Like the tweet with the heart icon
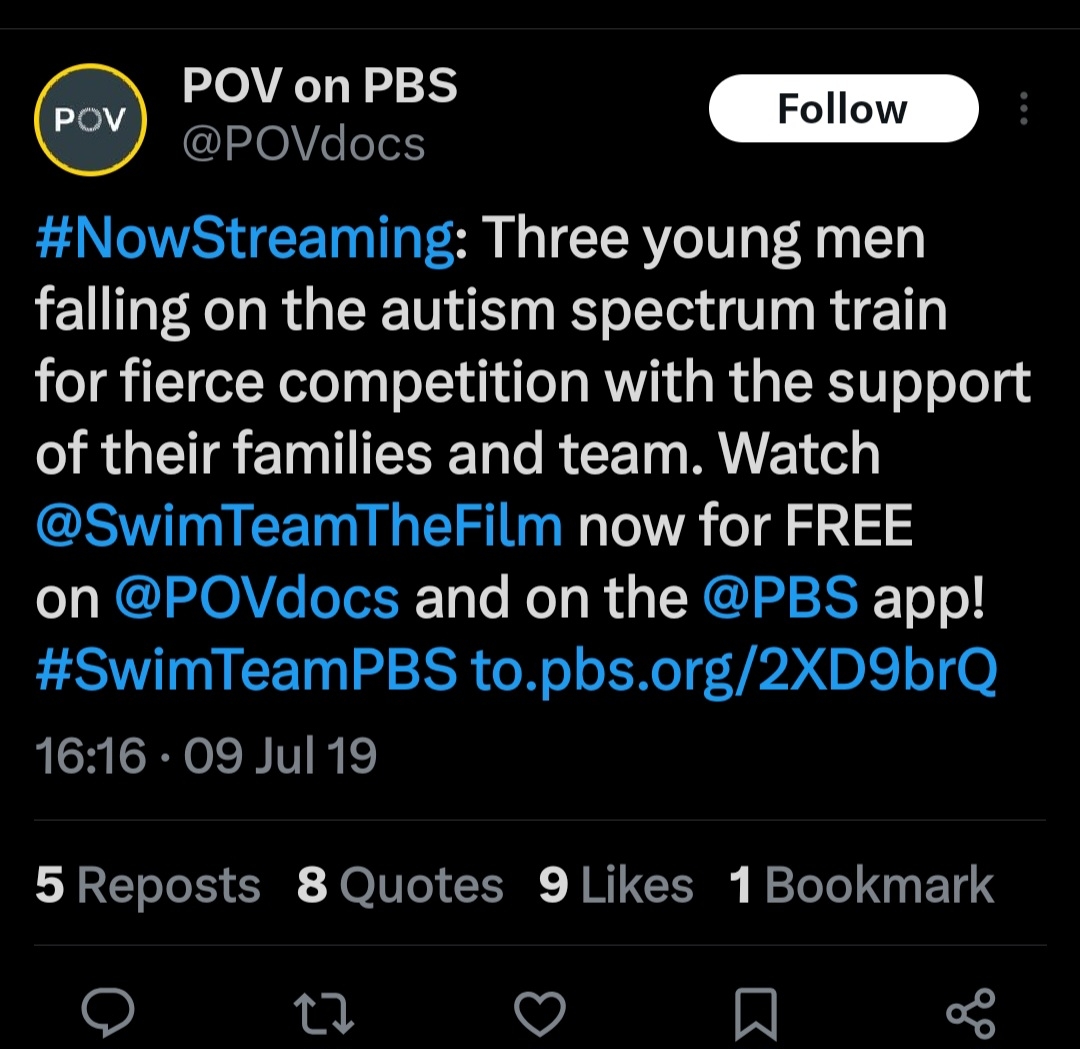The image size is (1080, 1049). coord(540,1013)
